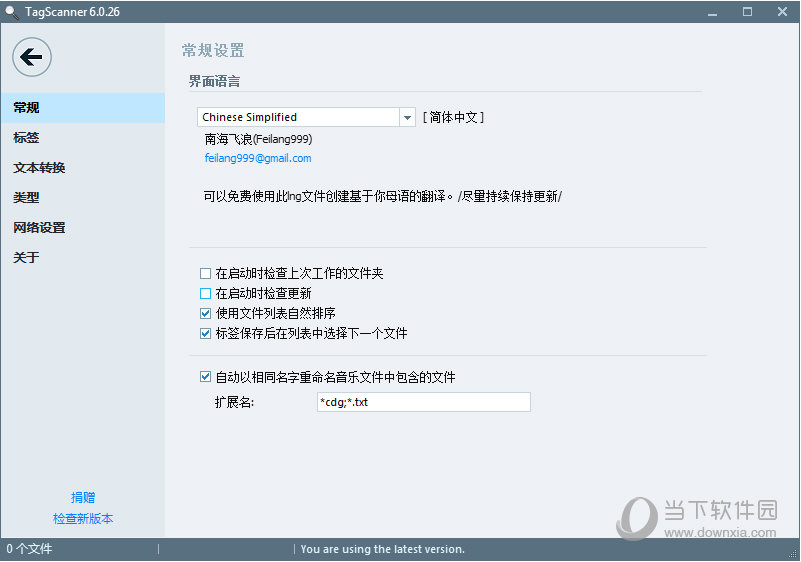
Task: Click the 检查新版本 link
Action: tap(83, 519)
